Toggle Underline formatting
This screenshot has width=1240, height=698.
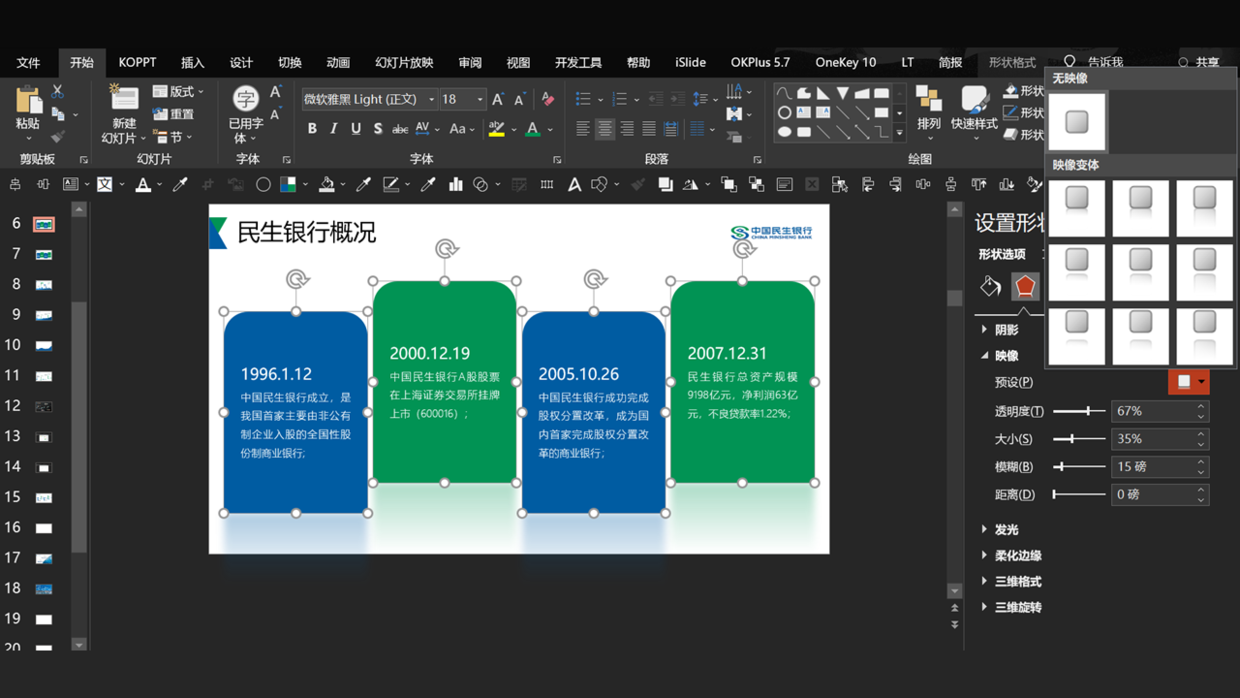[356, 129]
